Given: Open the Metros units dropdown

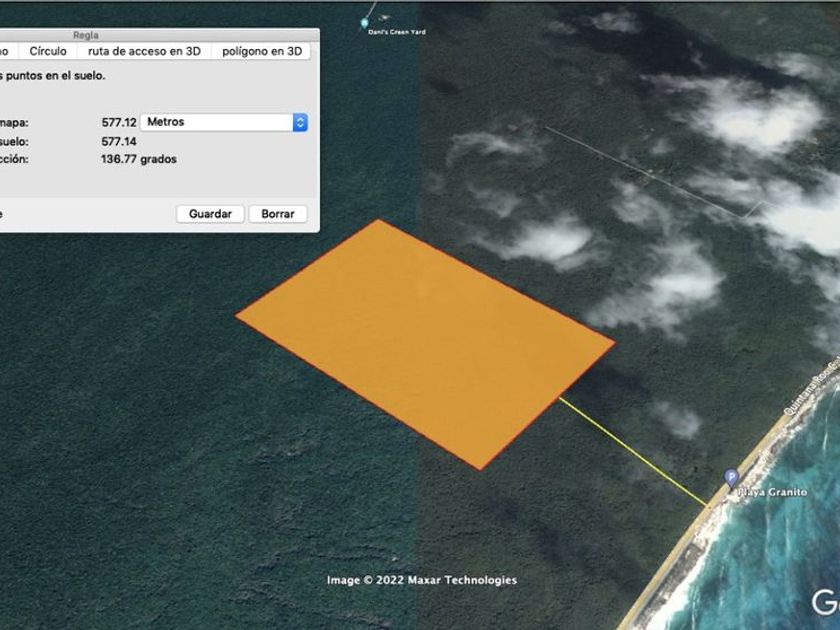Looking at the screenshot, I should pos(222,122).
